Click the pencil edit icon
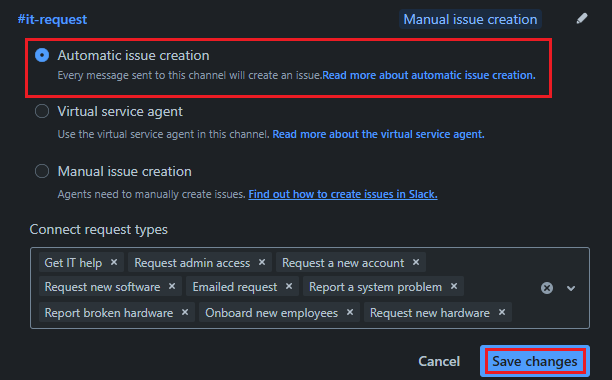 582,18
